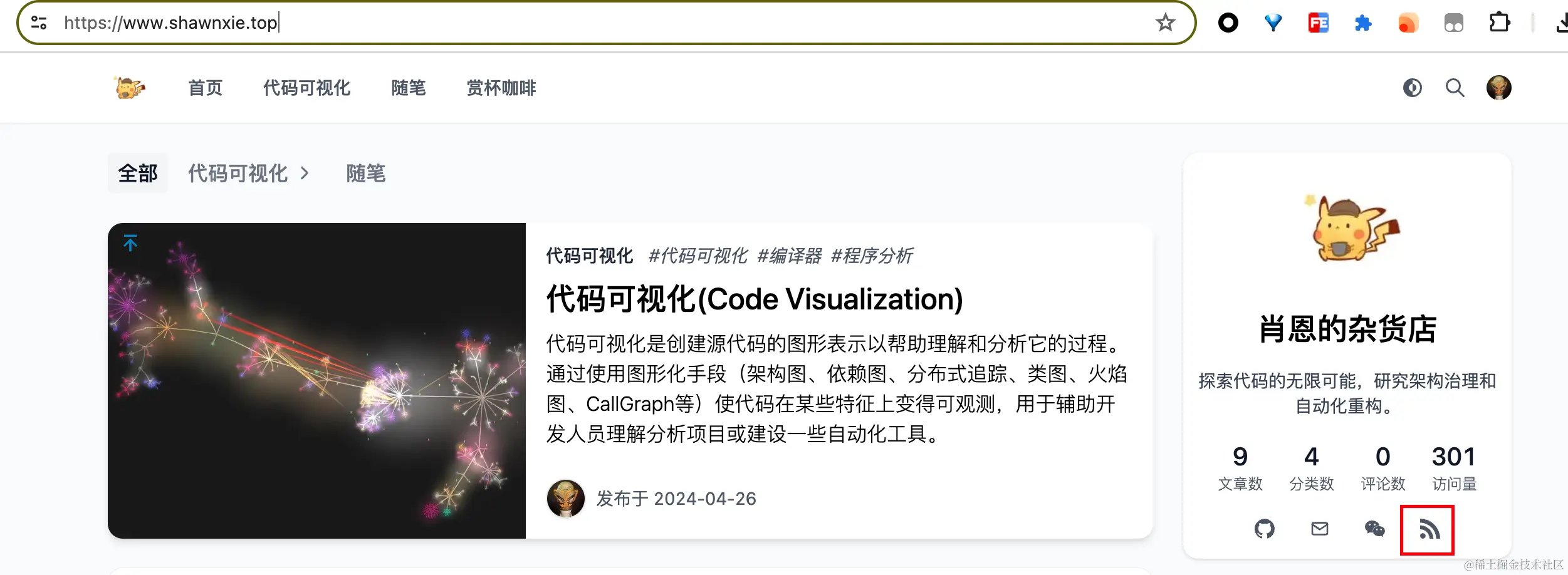Click the 9 文章数 stat

1240,469
